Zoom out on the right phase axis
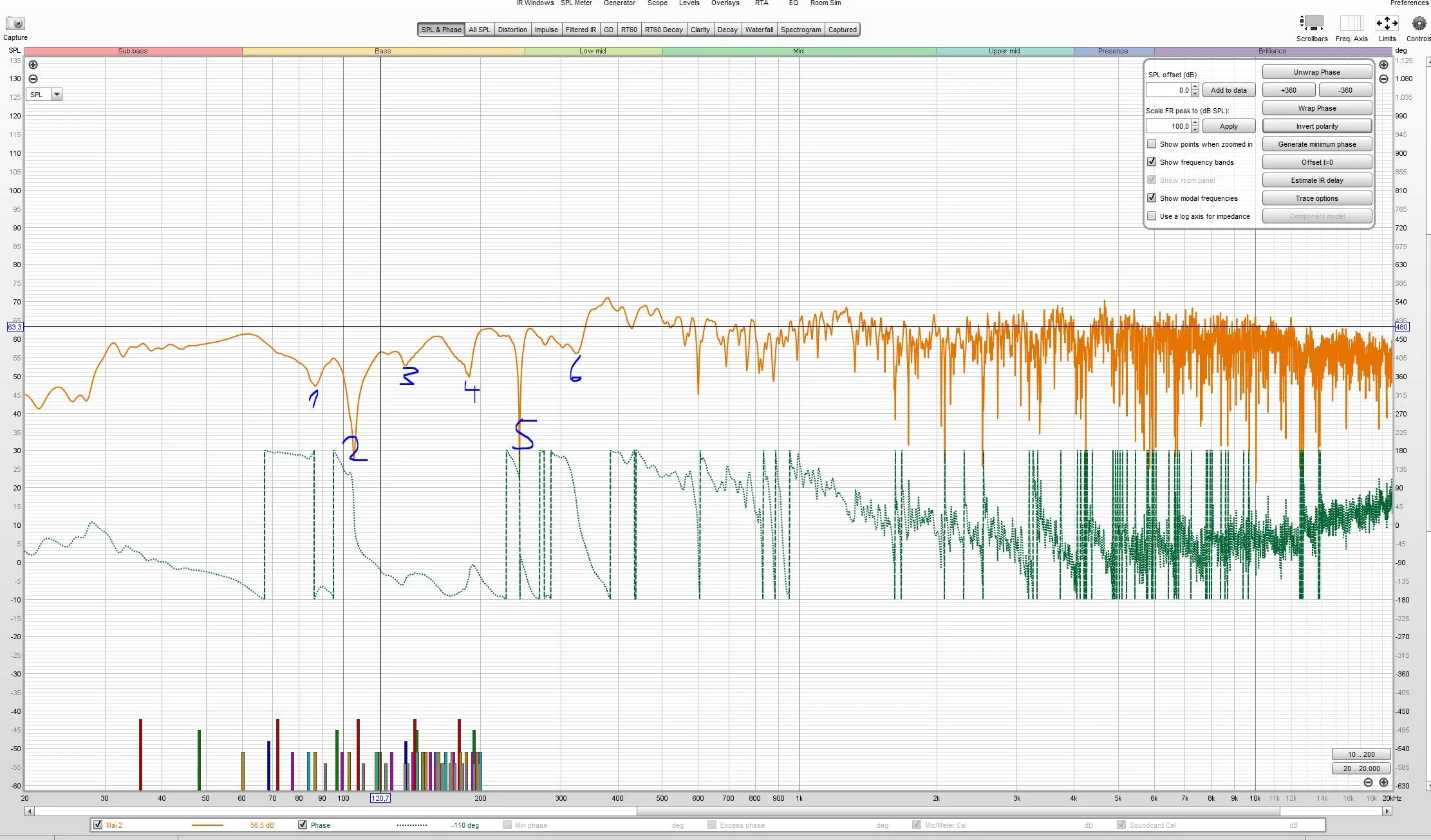The image size is (1431, 840). [x=1383, y=79]
